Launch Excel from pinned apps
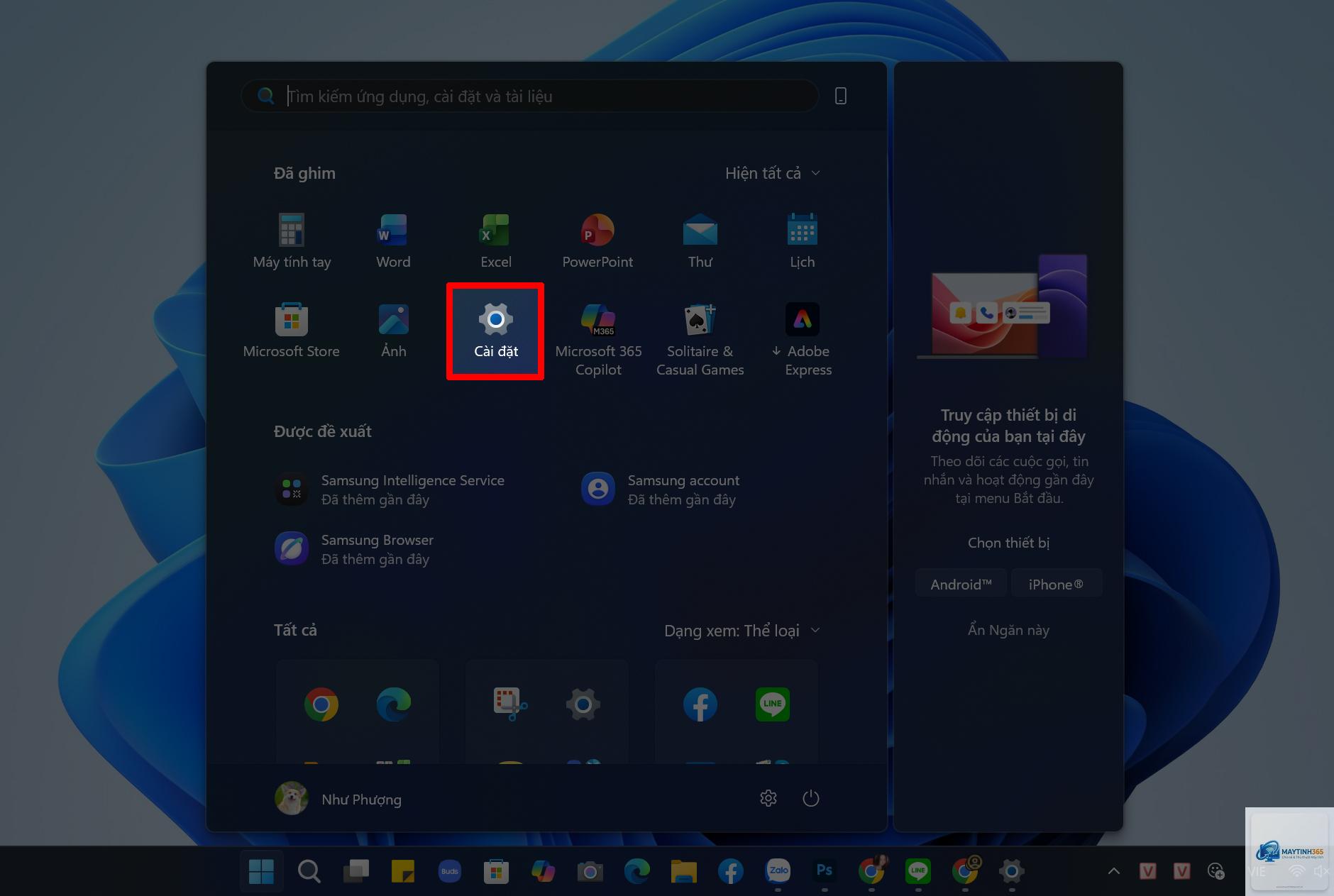 (495, 241)
